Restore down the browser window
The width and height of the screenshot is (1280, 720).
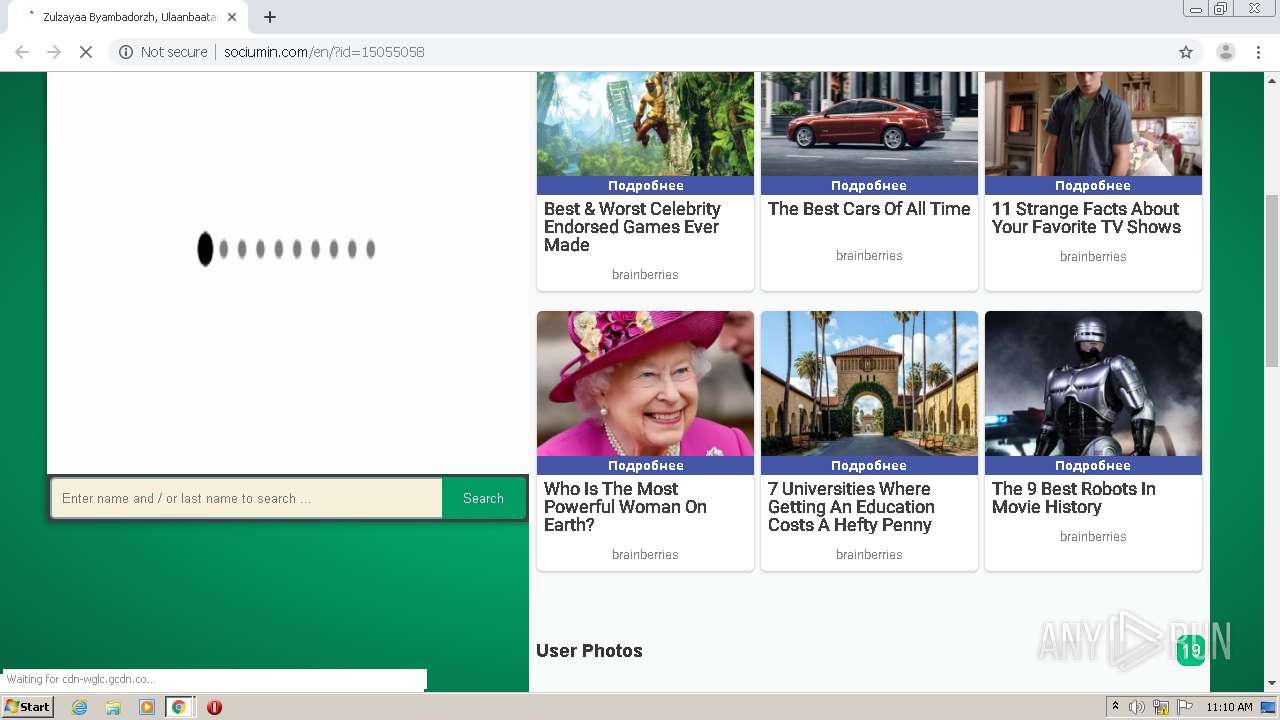click(x=1220, y=9)
